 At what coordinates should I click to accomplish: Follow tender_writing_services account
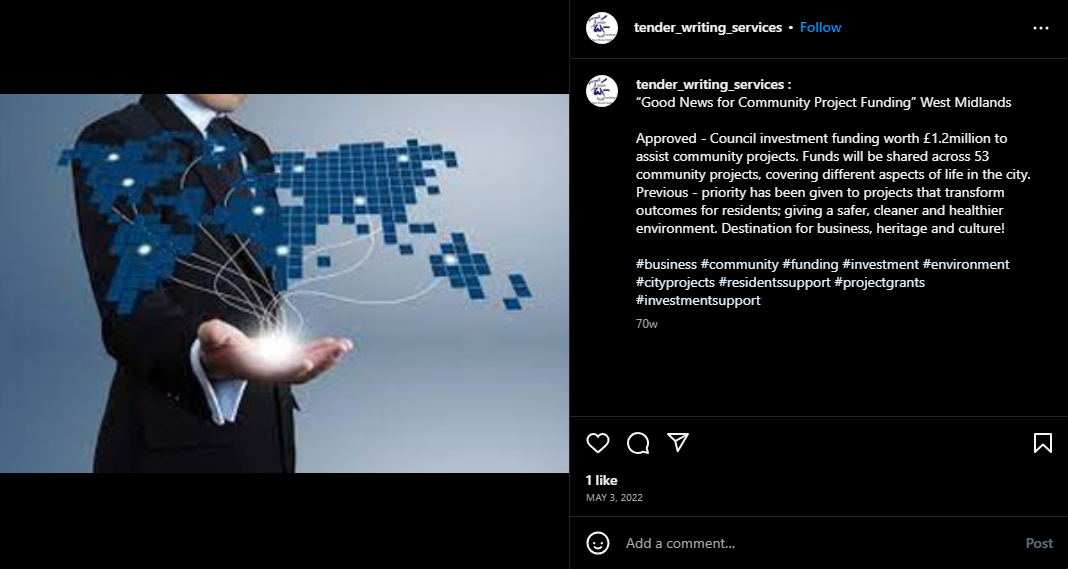click(x=820, y=27)
